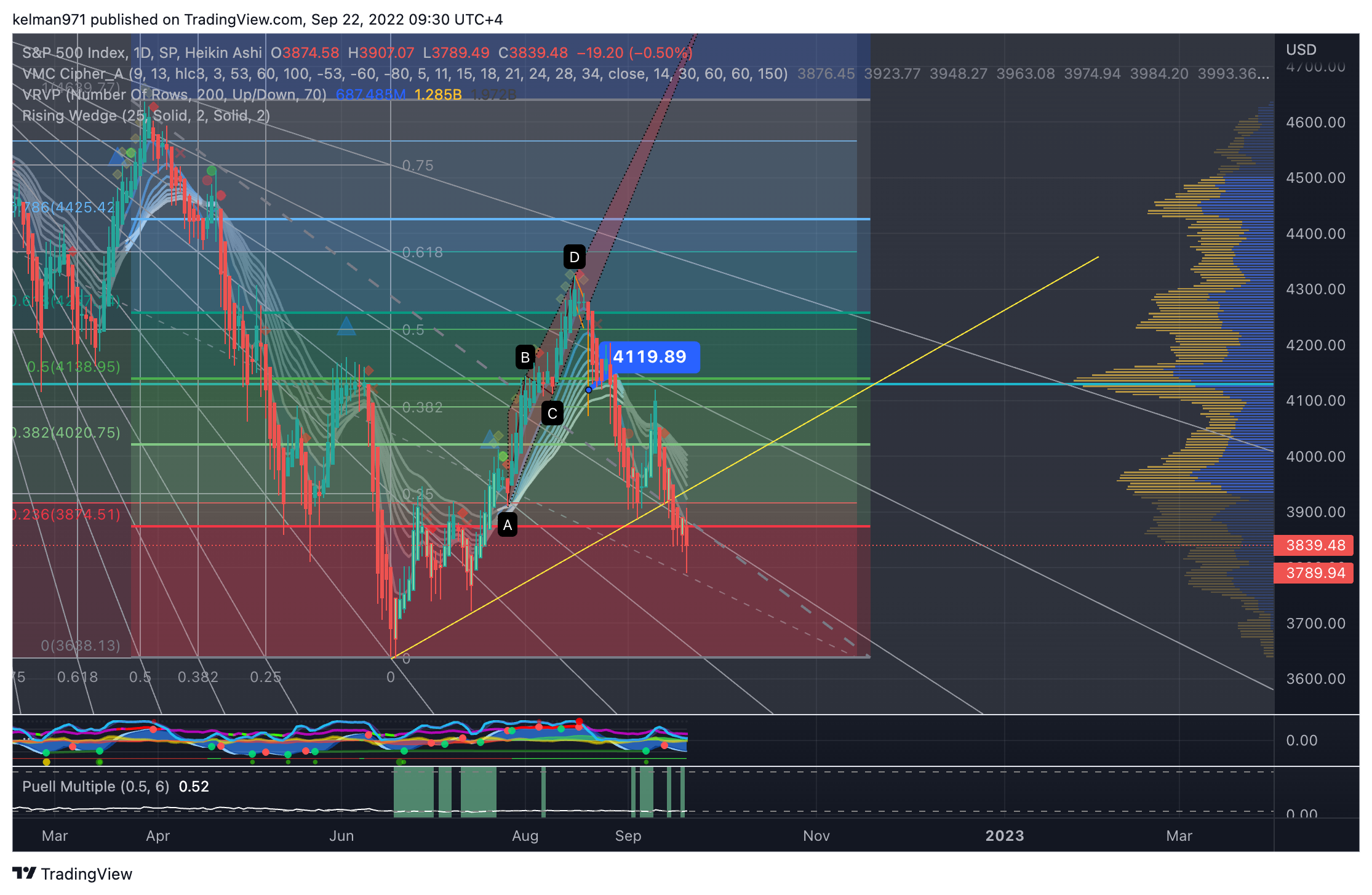1372x895 pixels.
Task: Click the C3839.48 close value in legend
Action: pyautogui.click(x=533, y=53)
